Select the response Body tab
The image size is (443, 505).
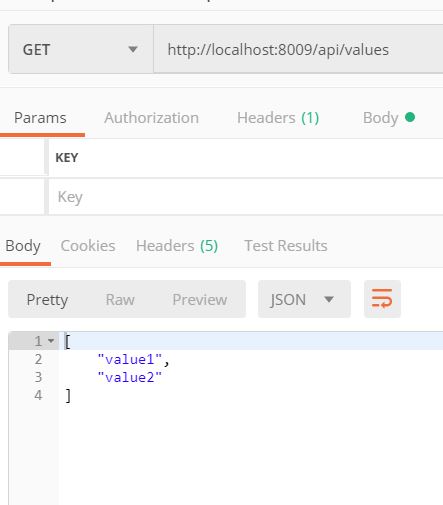click(23, 246)
